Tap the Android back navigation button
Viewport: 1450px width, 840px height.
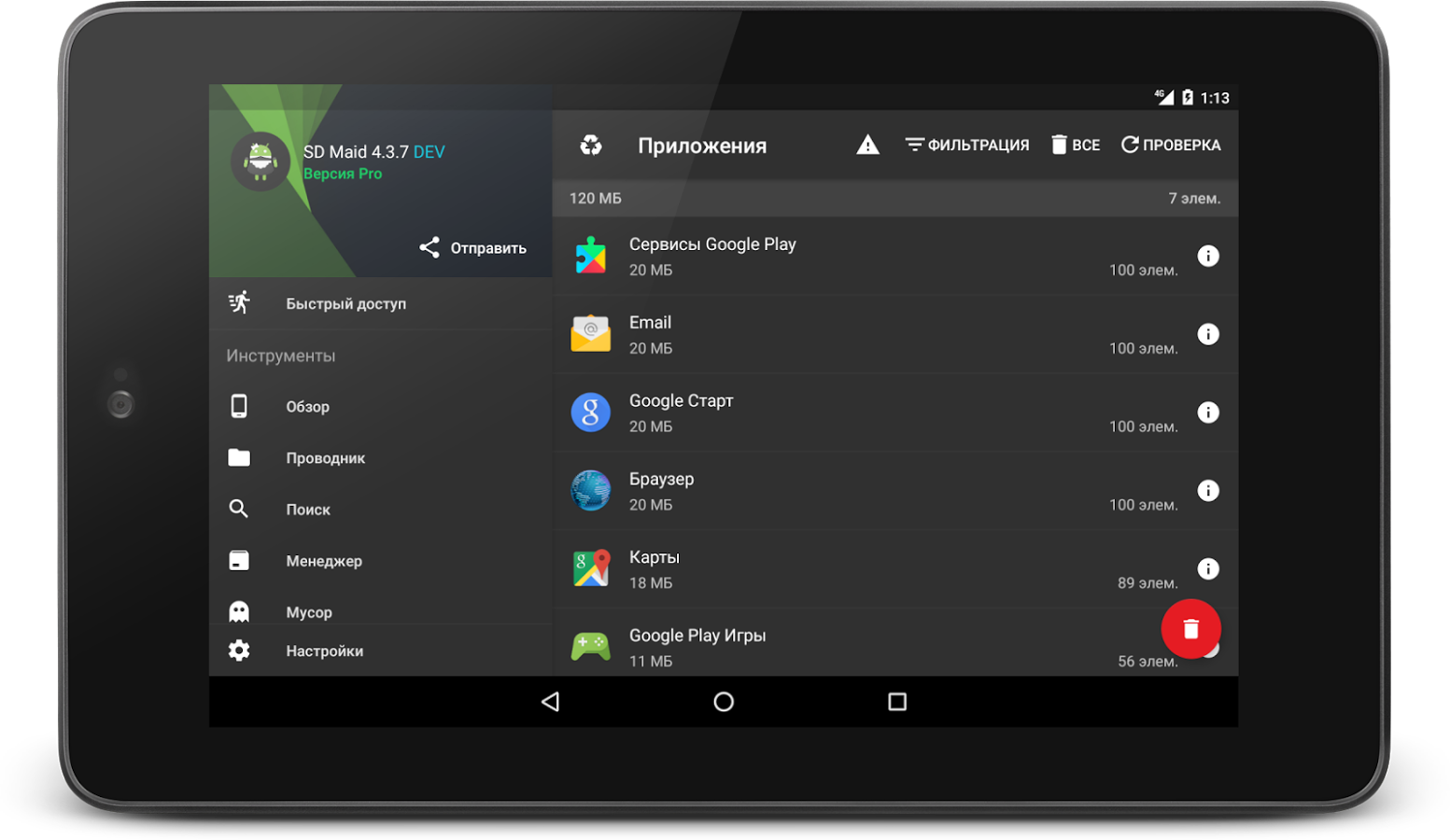pyautogui.click(x=550, y=702)
